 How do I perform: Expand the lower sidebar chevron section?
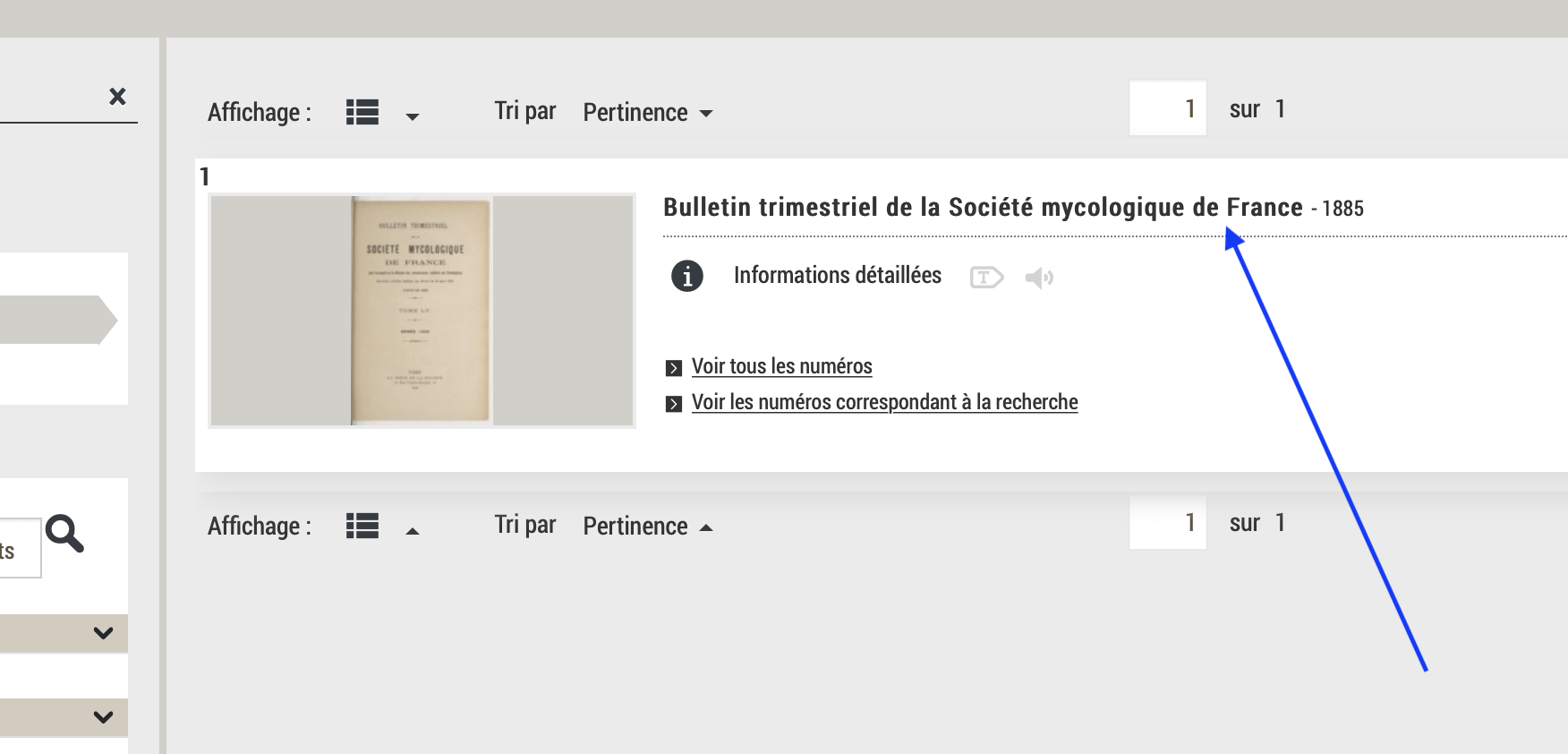(103, 717)
